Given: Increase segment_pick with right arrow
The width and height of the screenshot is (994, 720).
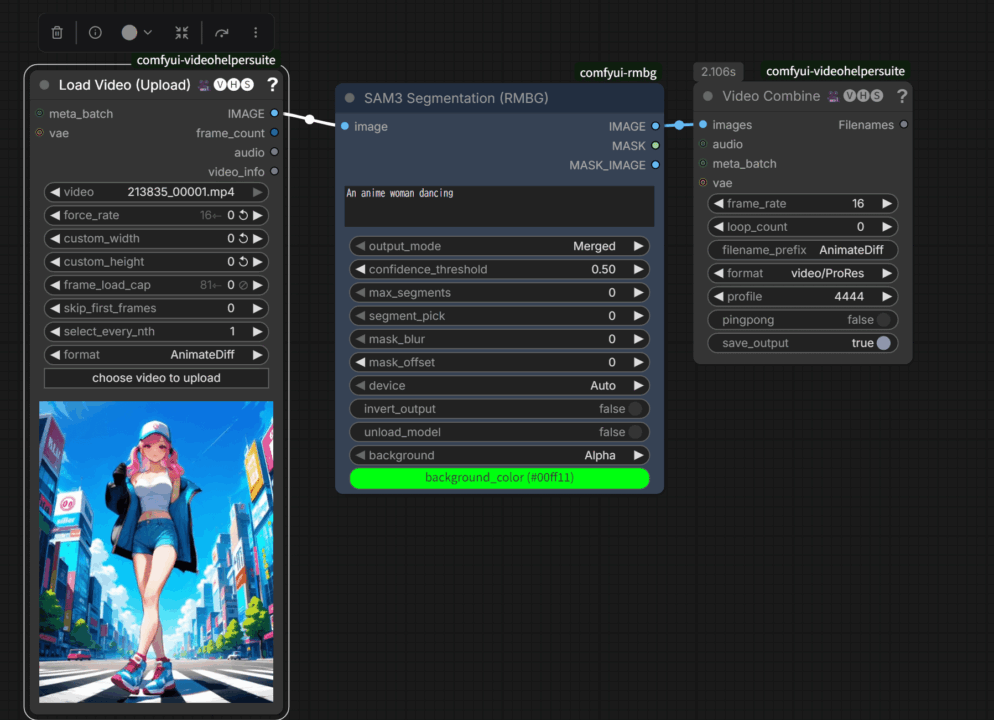Looking at the screenshot, I should click(x=638, y=316).
